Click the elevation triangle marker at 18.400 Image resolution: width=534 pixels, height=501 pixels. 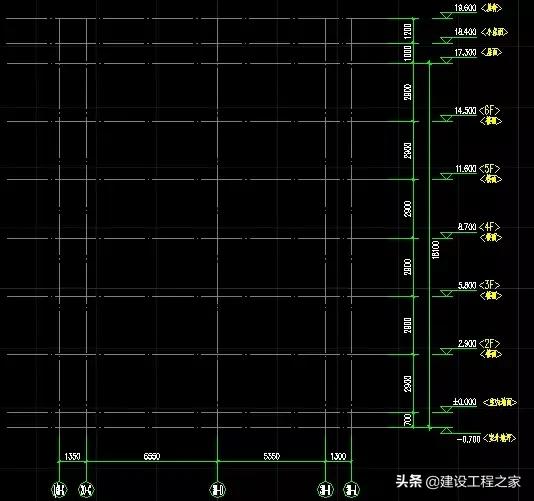click(446, 40)
